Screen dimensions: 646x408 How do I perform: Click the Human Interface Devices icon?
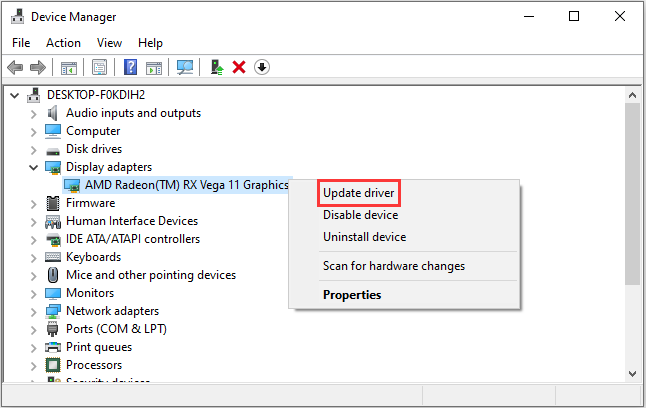coord(53,222)
